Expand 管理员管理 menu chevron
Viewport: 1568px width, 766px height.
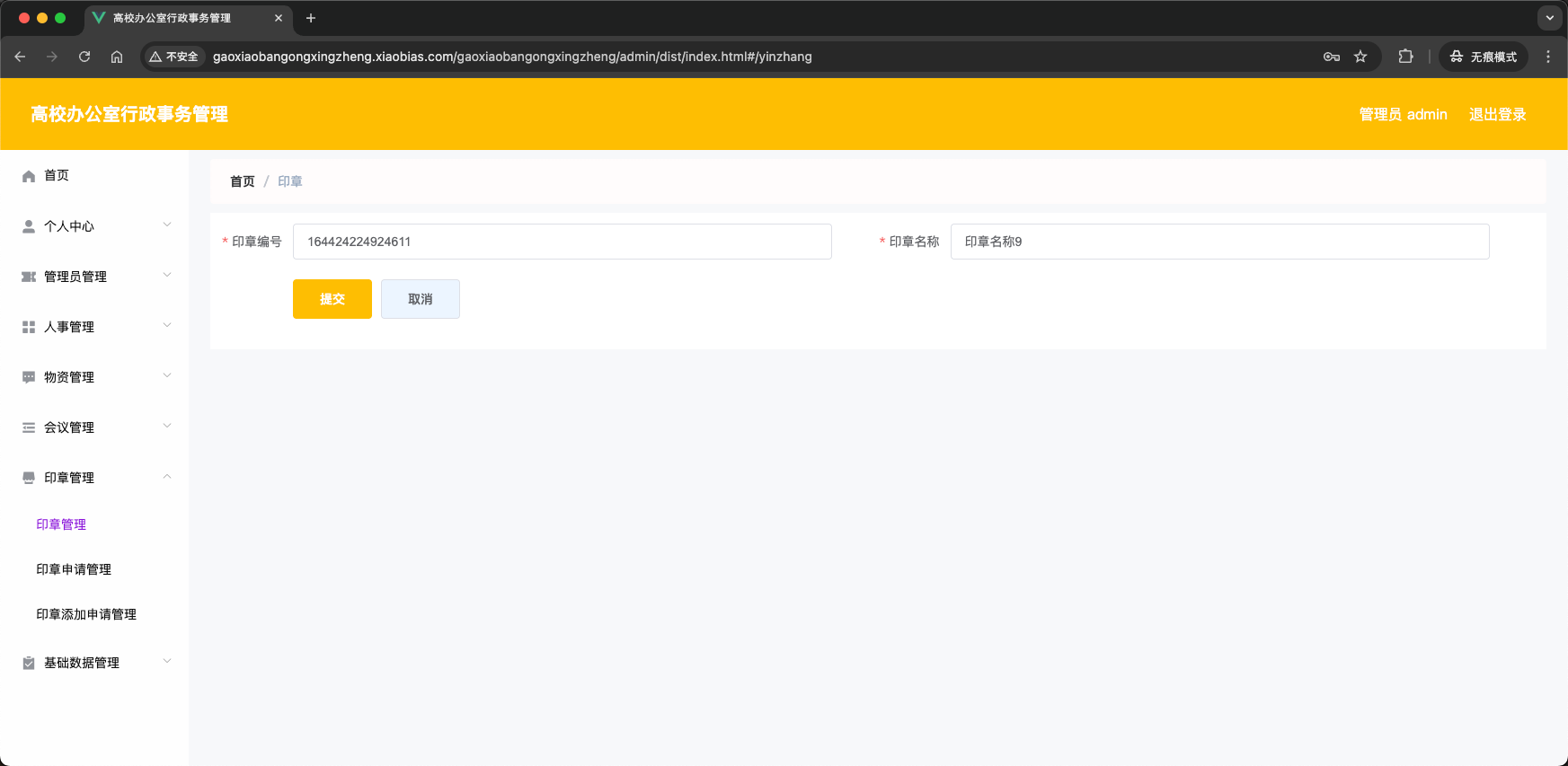167,276
